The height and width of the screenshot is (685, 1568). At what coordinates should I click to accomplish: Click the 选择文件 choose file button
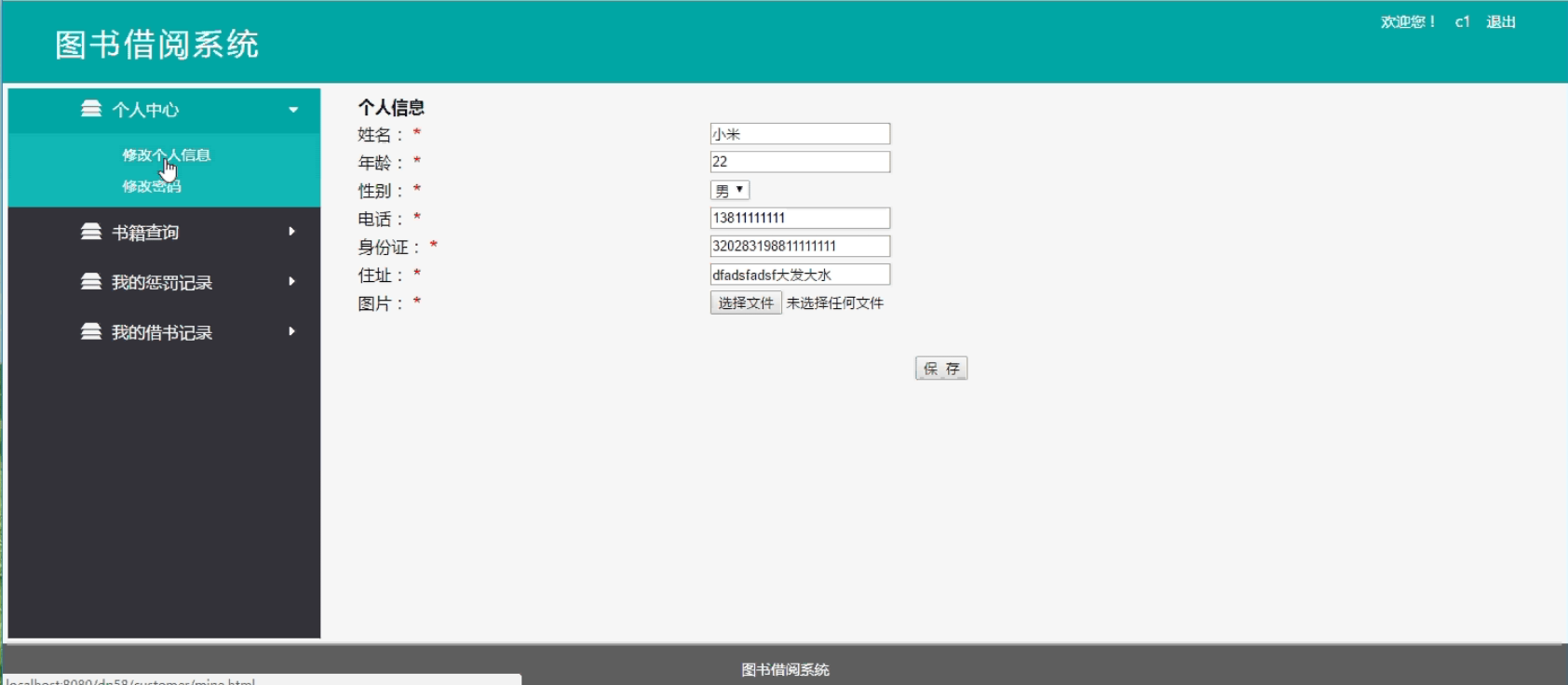pyautogui.click(x=746, y=302)
